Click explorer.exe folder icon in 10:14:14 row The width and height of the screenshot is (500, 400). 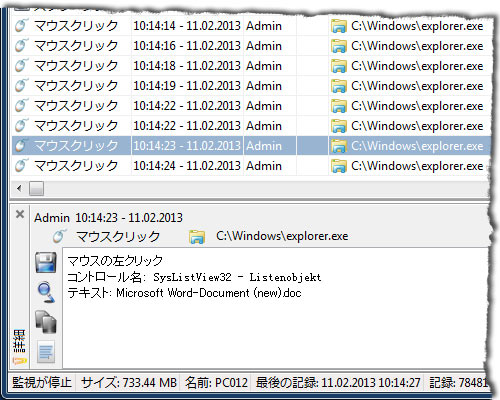(339, 26)
